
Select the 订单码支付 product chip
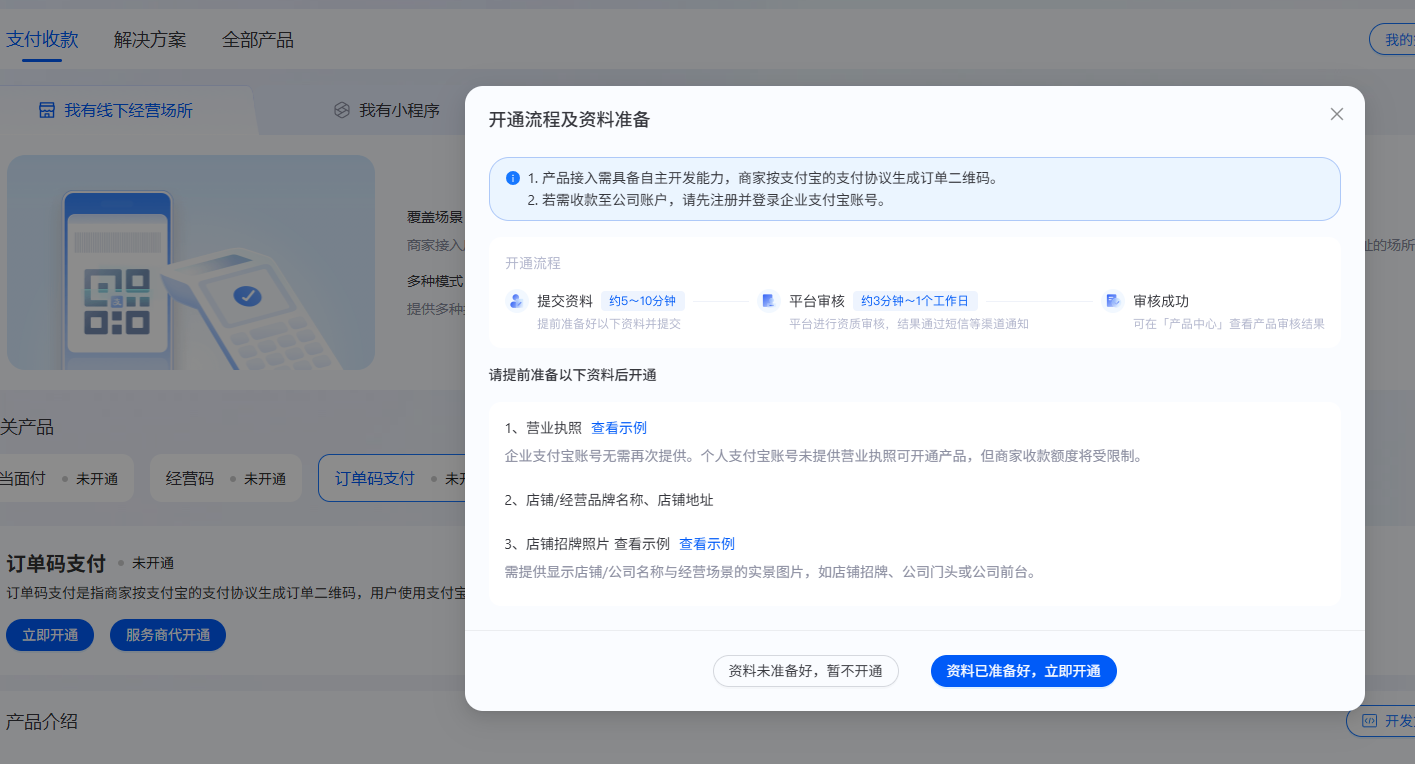pos(393,478)
